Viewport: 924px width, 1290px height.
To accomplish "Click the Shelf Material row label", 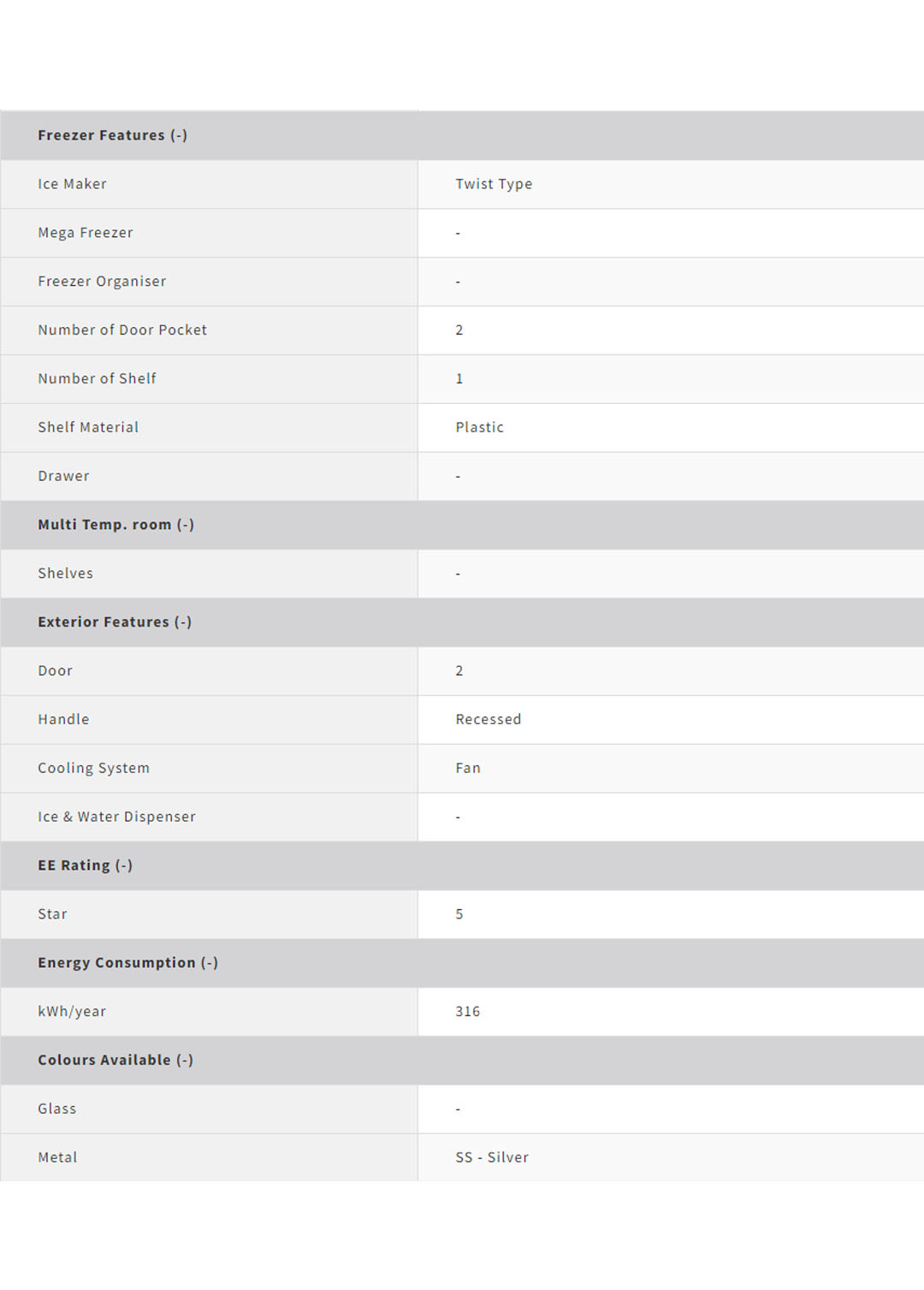I will pyautogui.click(x=88, y=427).
